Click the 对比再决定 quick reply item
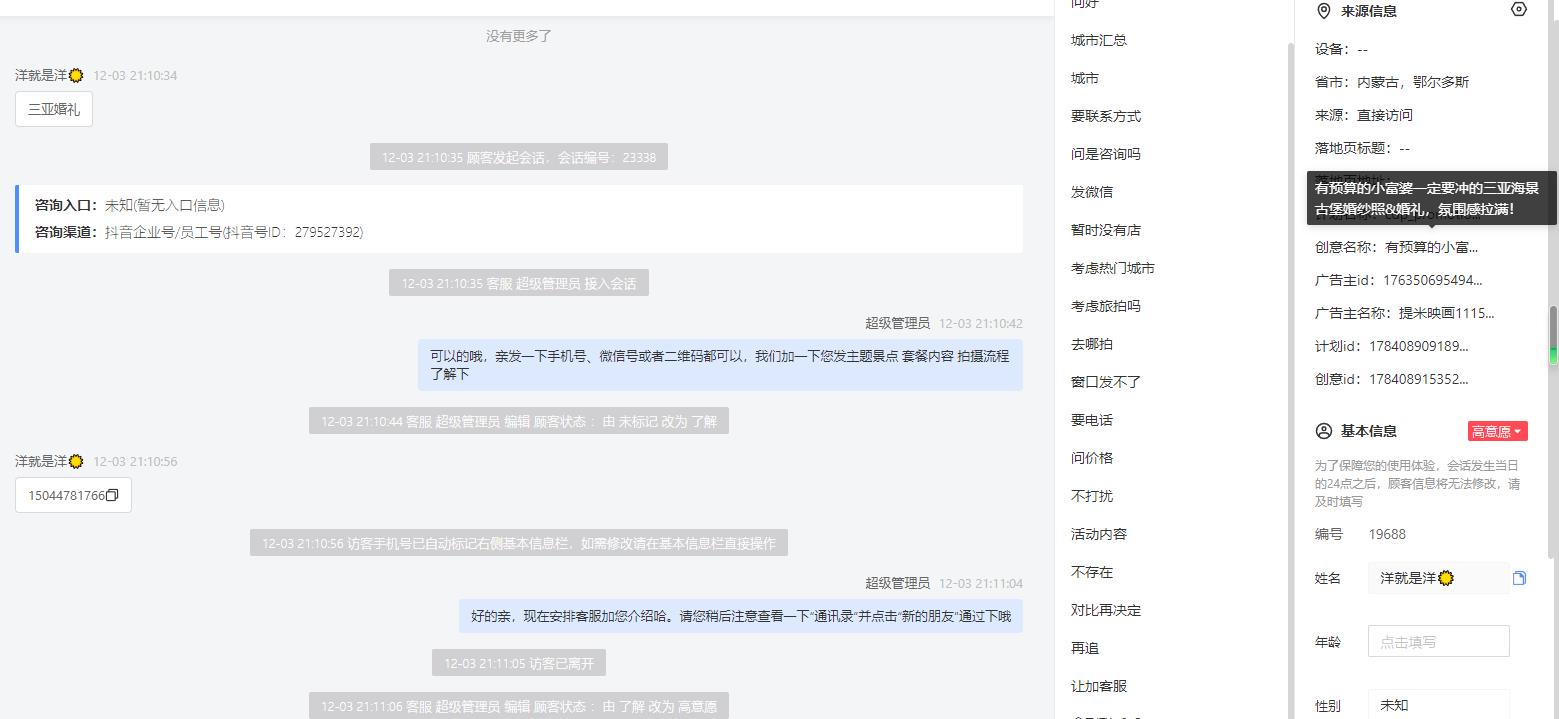This screenshot has height=719, width=1559. point(1105,610)
